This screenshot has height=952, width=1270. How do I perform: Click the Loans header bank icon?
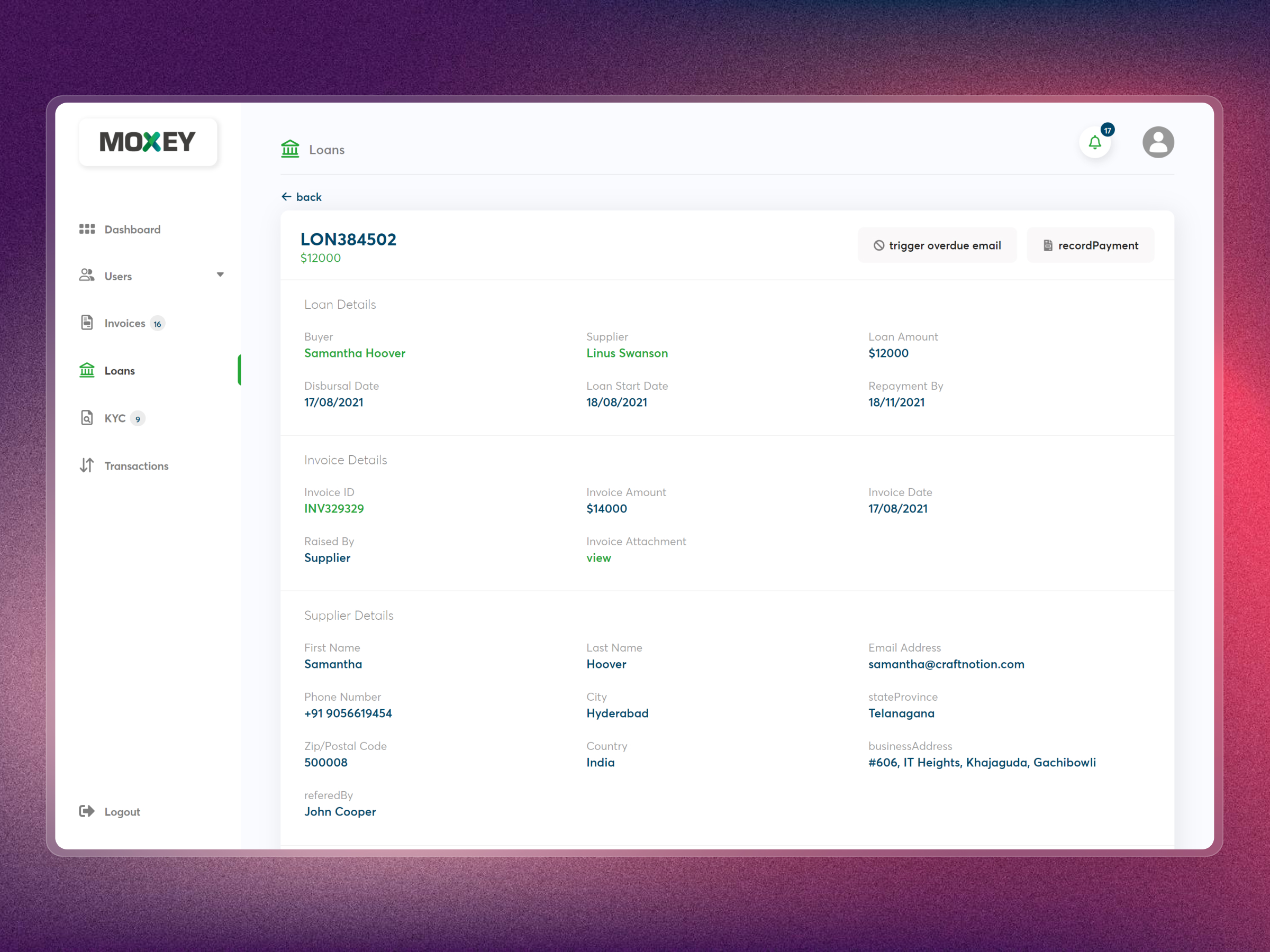coord(290,149)
